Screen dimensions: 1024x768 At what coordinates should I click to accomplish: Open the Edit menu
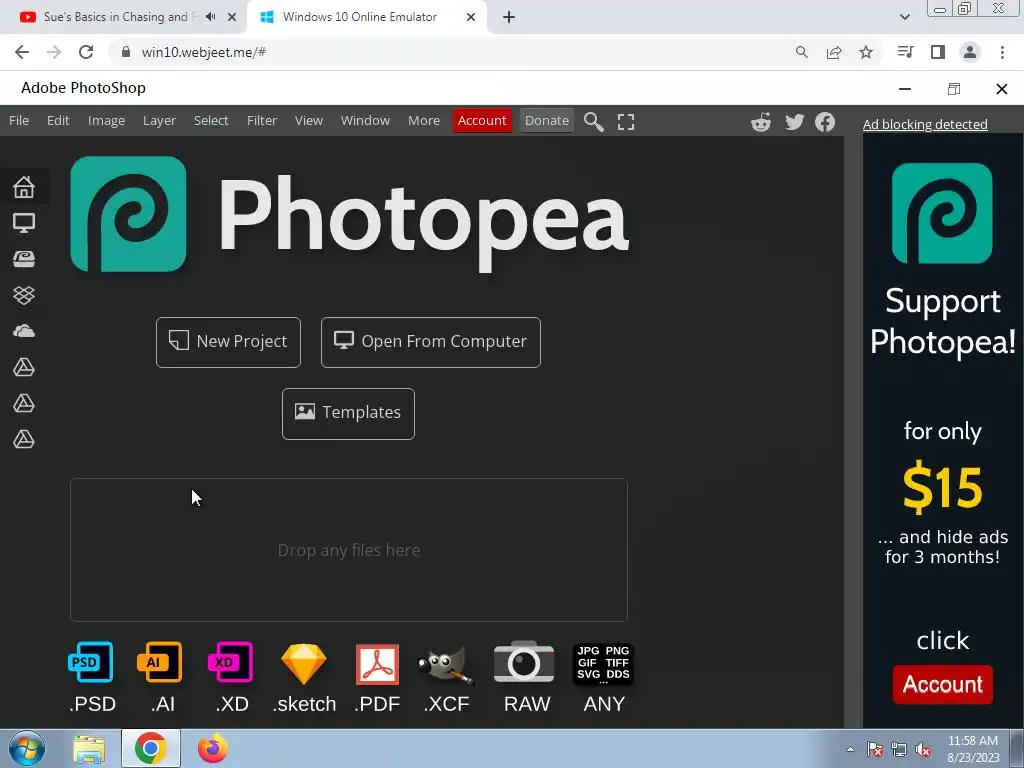tap(58, 121)
